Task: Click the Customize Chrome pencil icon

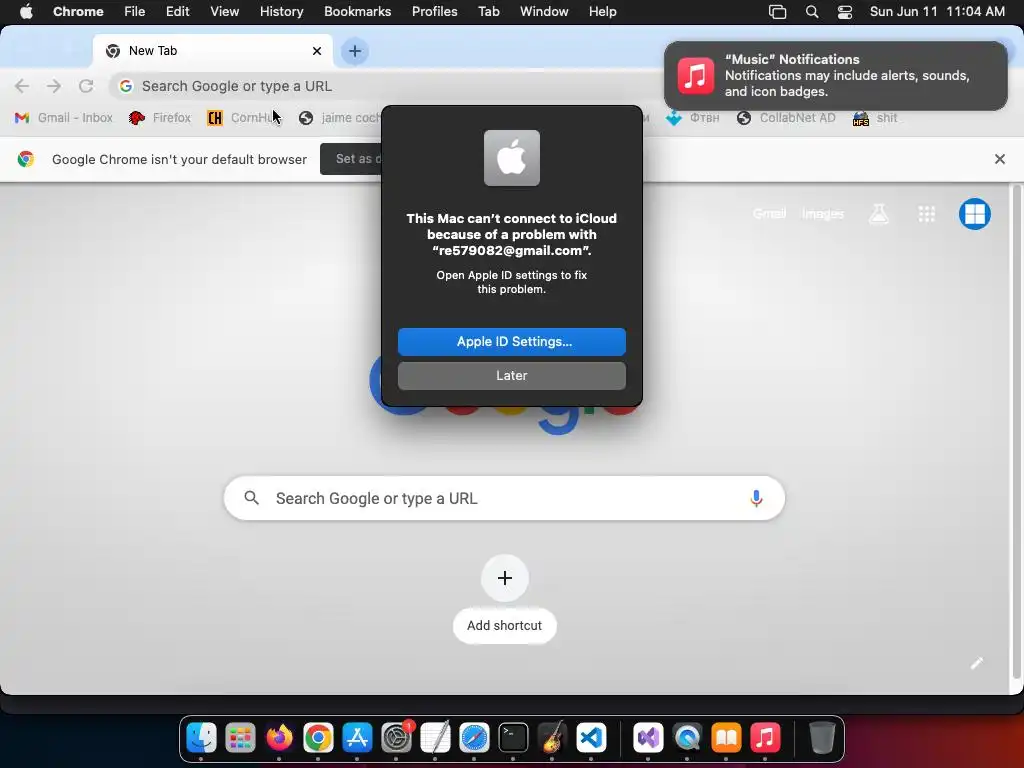Action: pyautogui.click(x=976, y=664)
